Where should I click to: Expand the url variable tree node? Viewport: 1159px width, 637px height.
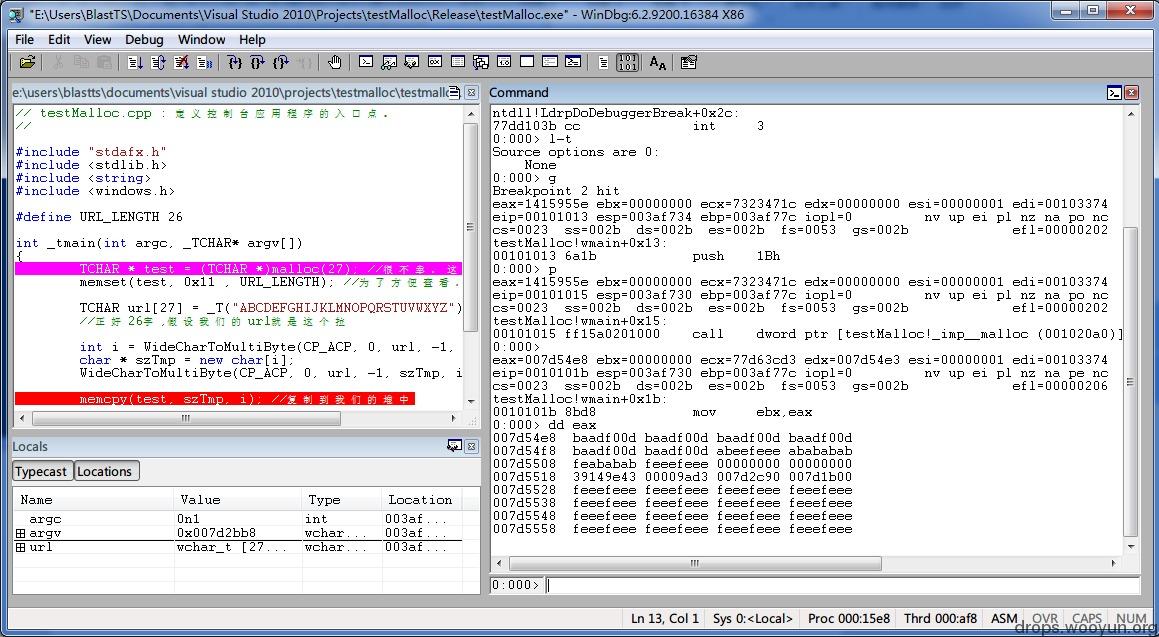[x=20, y=548]
